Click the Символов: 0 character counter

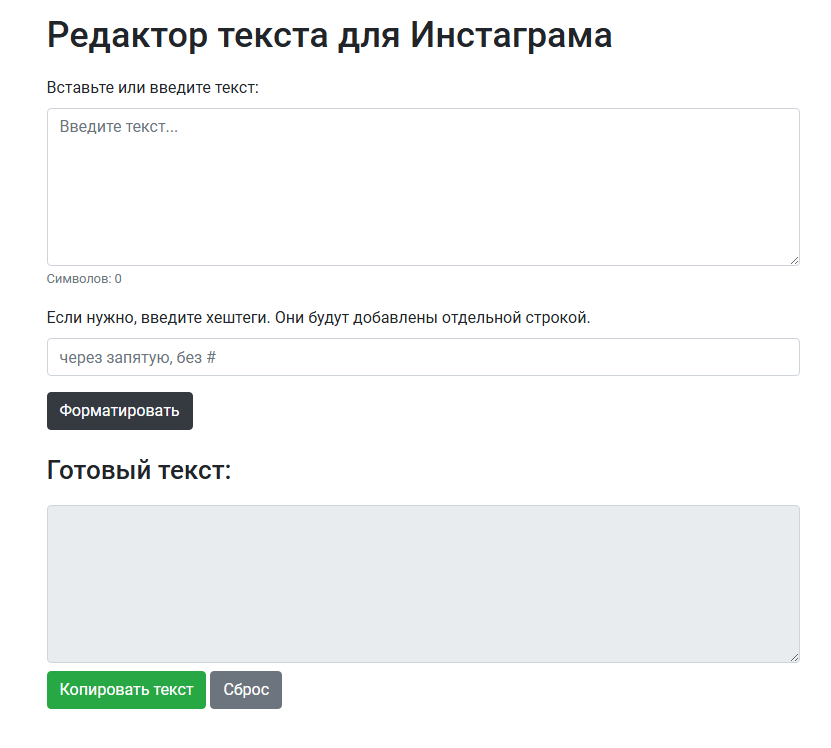pos(84,279)
